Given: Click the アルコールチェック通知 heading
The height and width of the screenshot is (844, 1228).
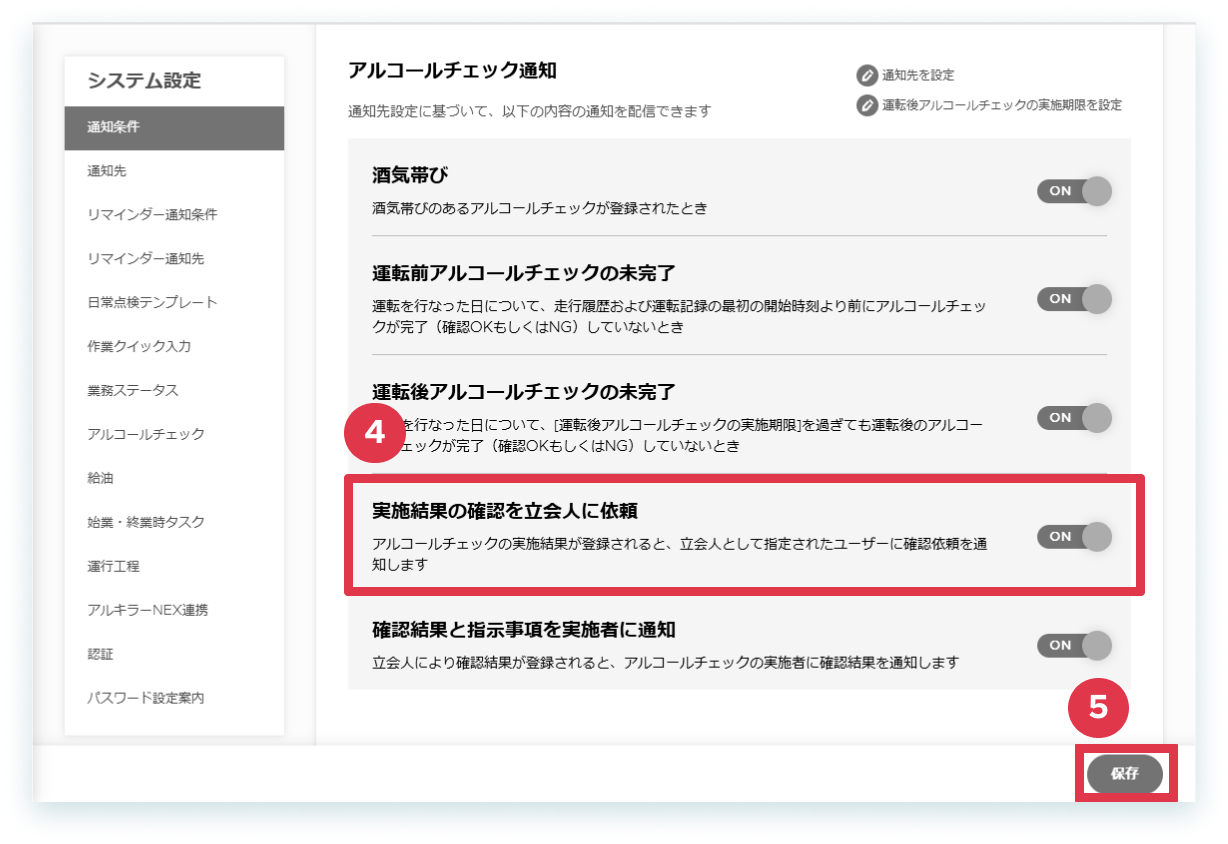Looking at the screenshot, I should pyautogui.click(x=452, y=71).
